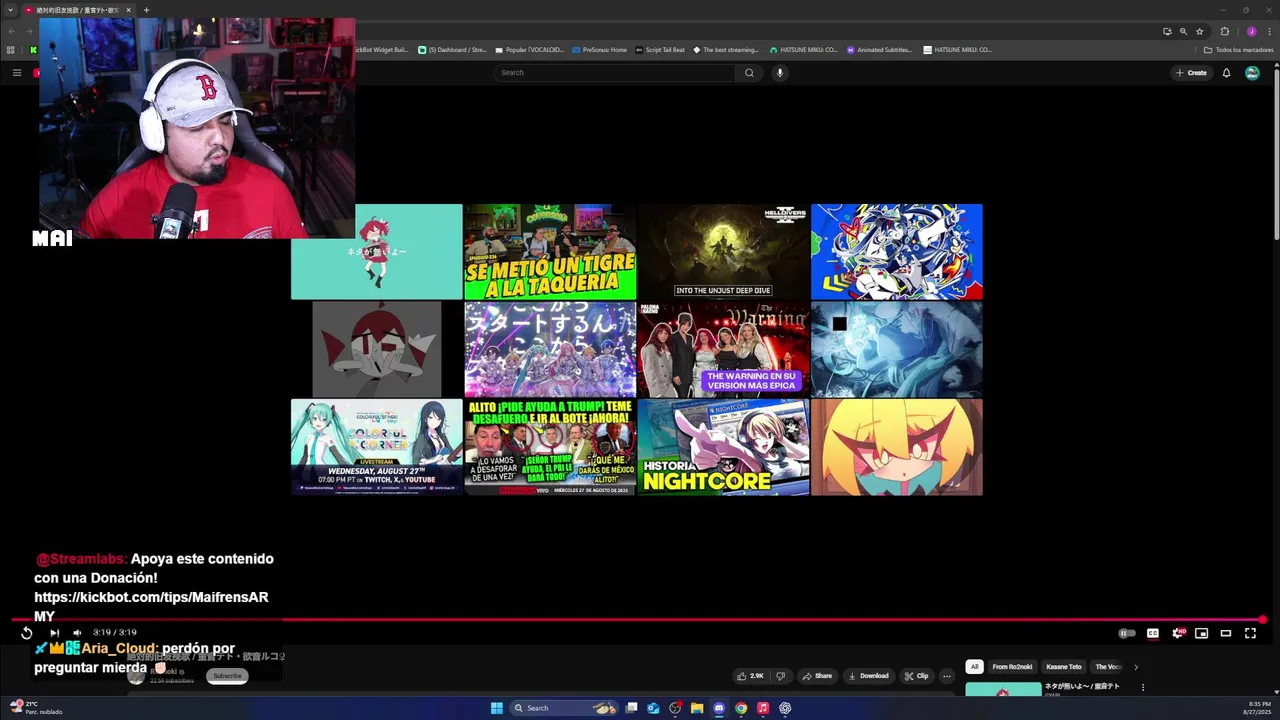
Task: Open more actions under the video
Action: (947, 676)
